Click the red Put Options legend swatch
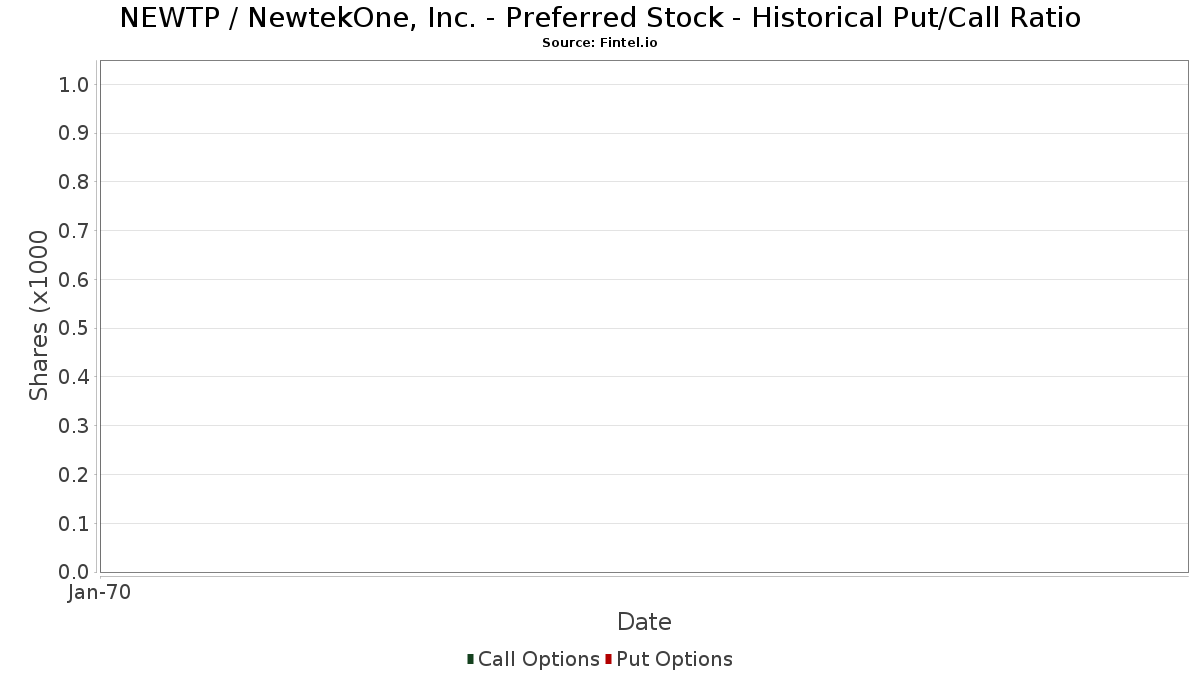 point(608,659)
